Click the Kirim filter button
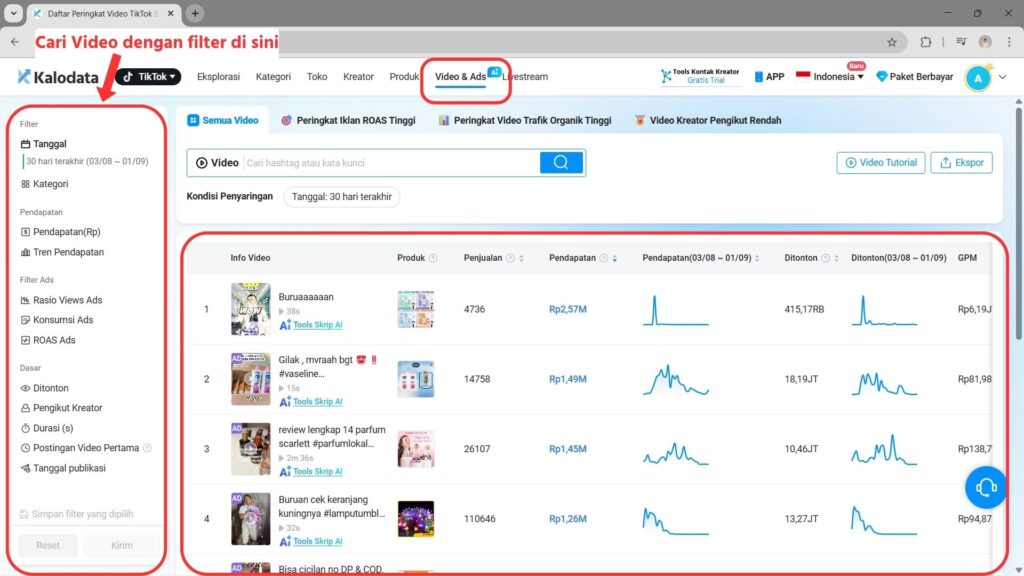The width and height of the screenshot is (1024, 576). (x=121, y=545)
